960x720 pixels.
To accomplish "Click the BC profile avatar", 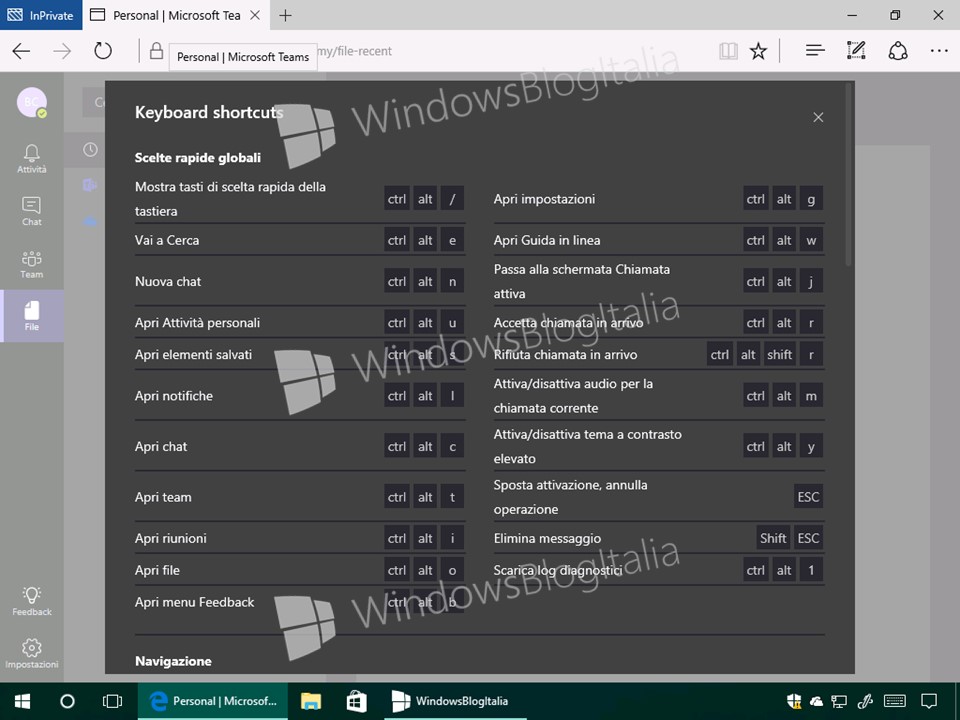I will coord(31,102).
